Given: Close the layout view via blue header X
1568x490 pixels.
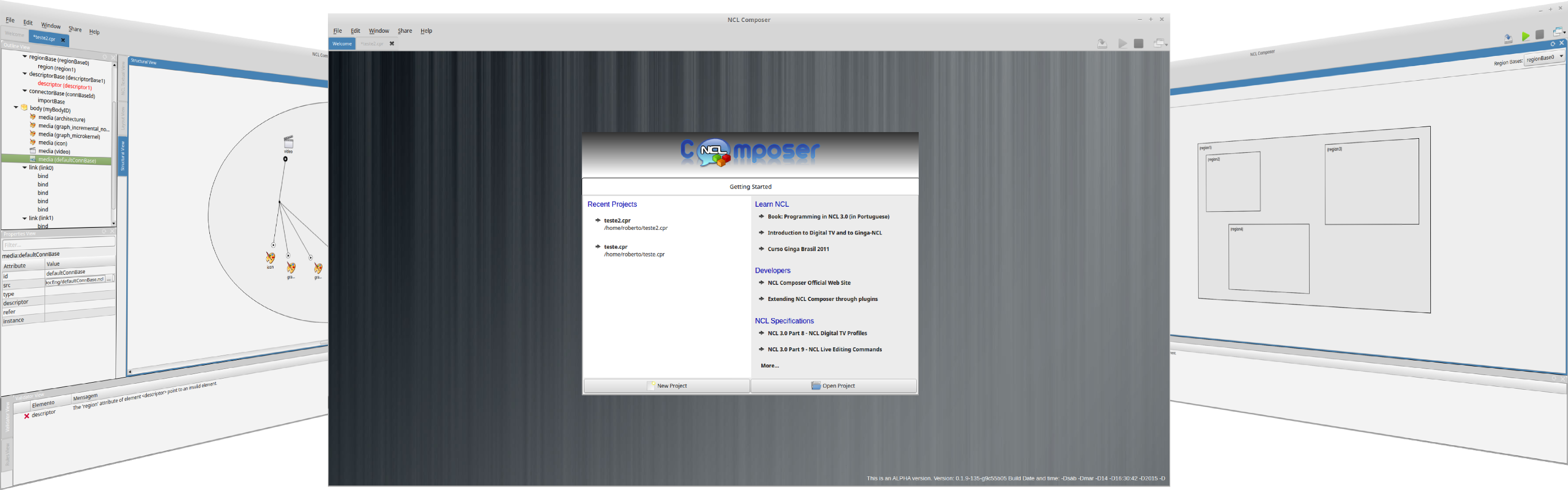Looking at the screenshot, I should point(1562,42).
